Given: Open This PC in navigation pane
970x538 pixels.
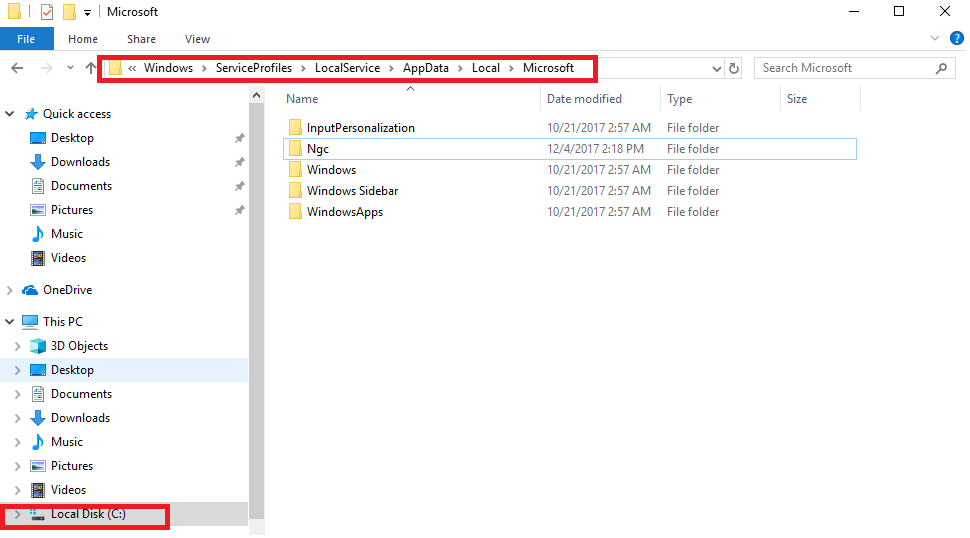Looking at the screenshot, I should (x=62, y=322).
